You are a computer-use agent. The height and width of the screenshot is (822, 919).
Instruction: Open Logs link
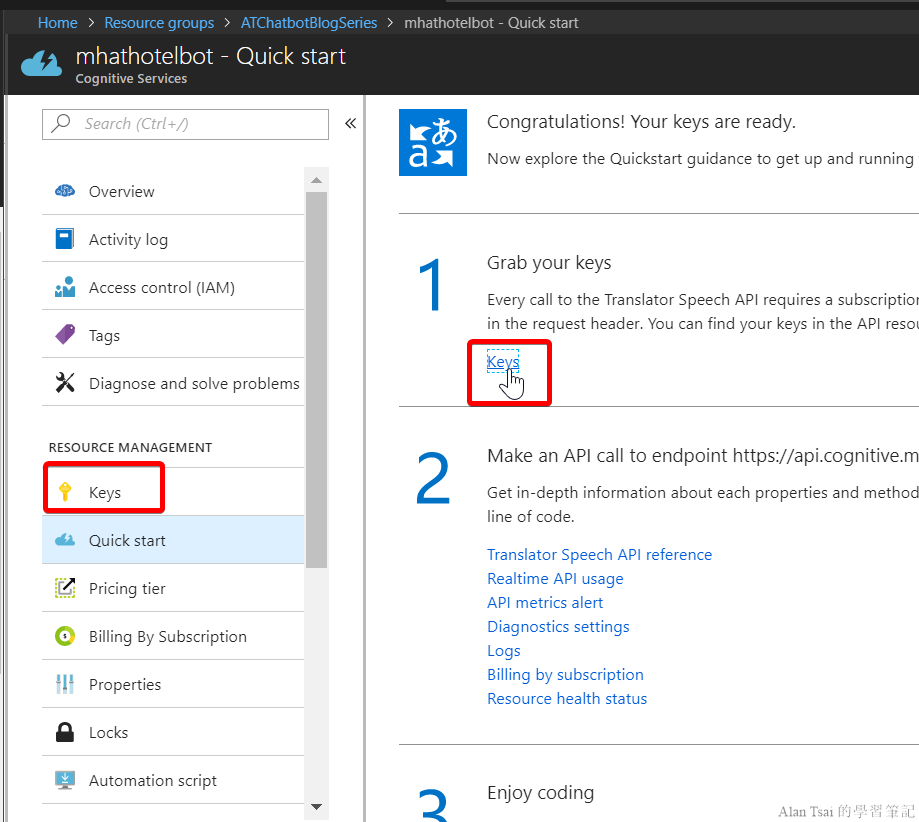(x=503, y=651)
